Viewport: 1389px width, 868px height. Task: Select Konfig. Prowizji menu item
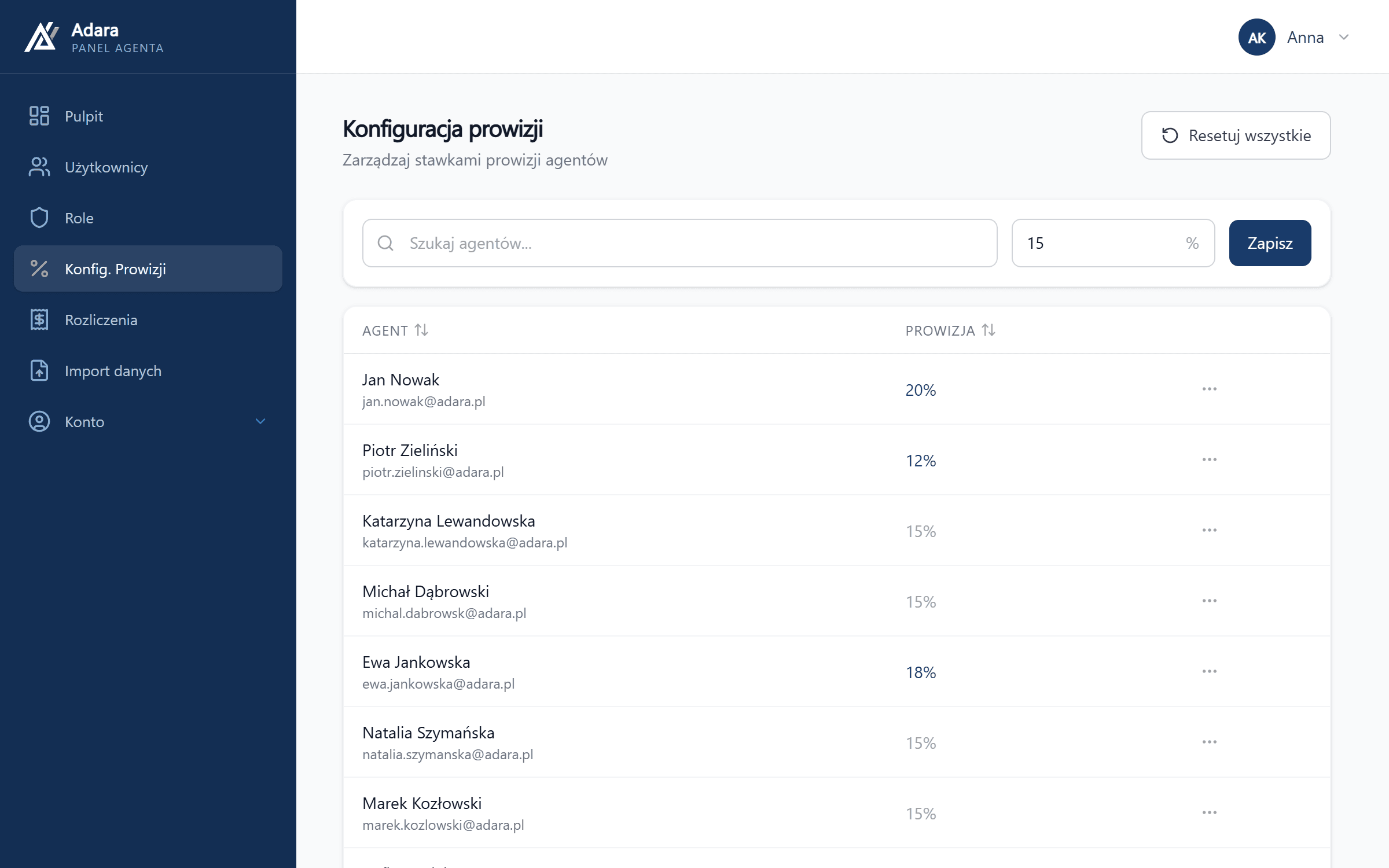tap(148, 269)
